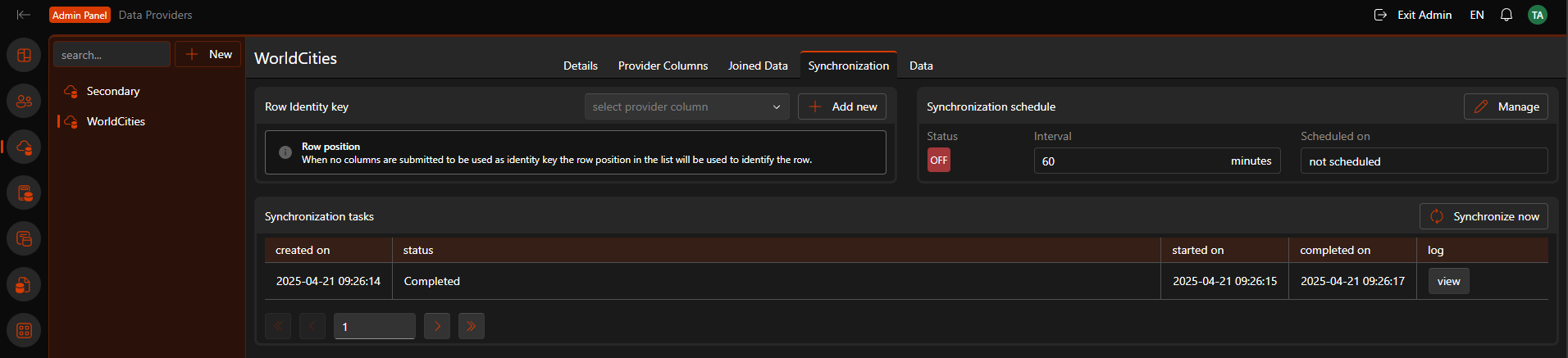Expand the select provider column dropdown
The image size is (1568, 358).
click(686, 106)
